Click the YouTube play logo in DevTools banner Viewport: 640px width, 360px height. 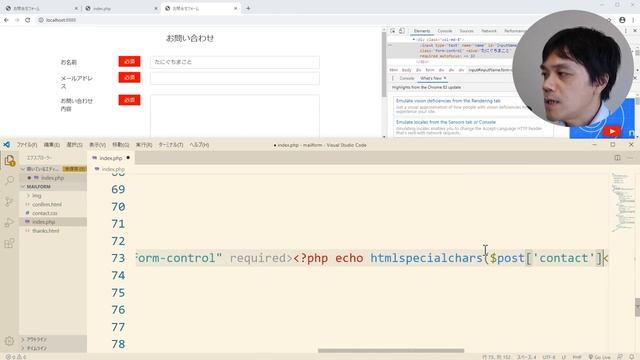tap(611, 131)
